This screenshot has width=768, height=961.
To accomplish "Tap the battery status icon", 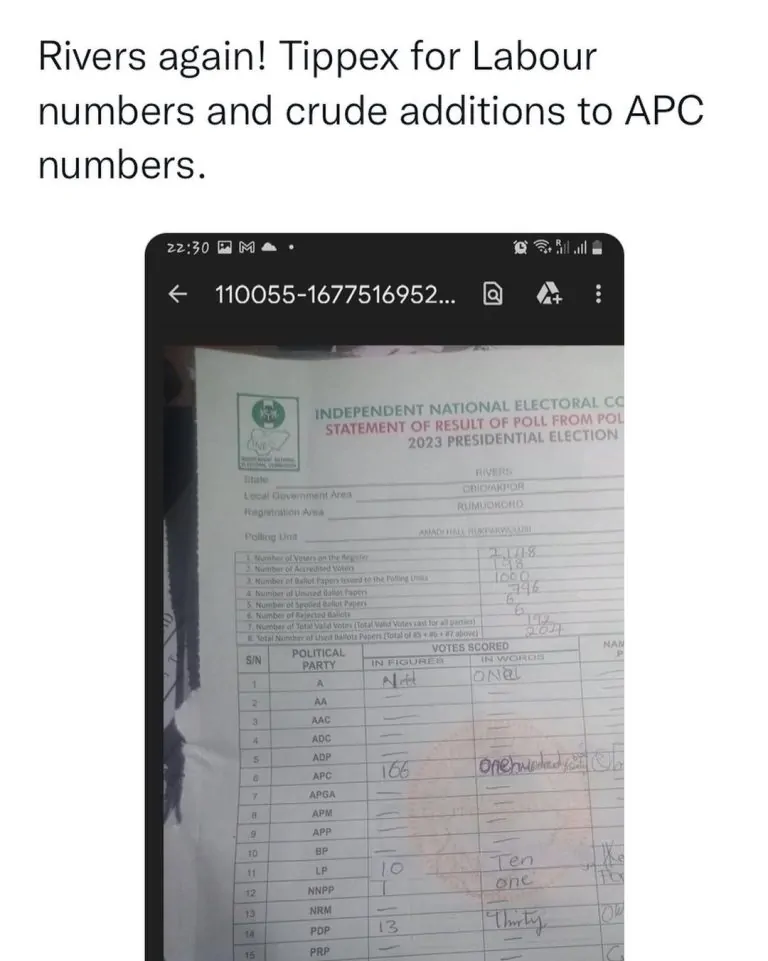I will point(597,247).
